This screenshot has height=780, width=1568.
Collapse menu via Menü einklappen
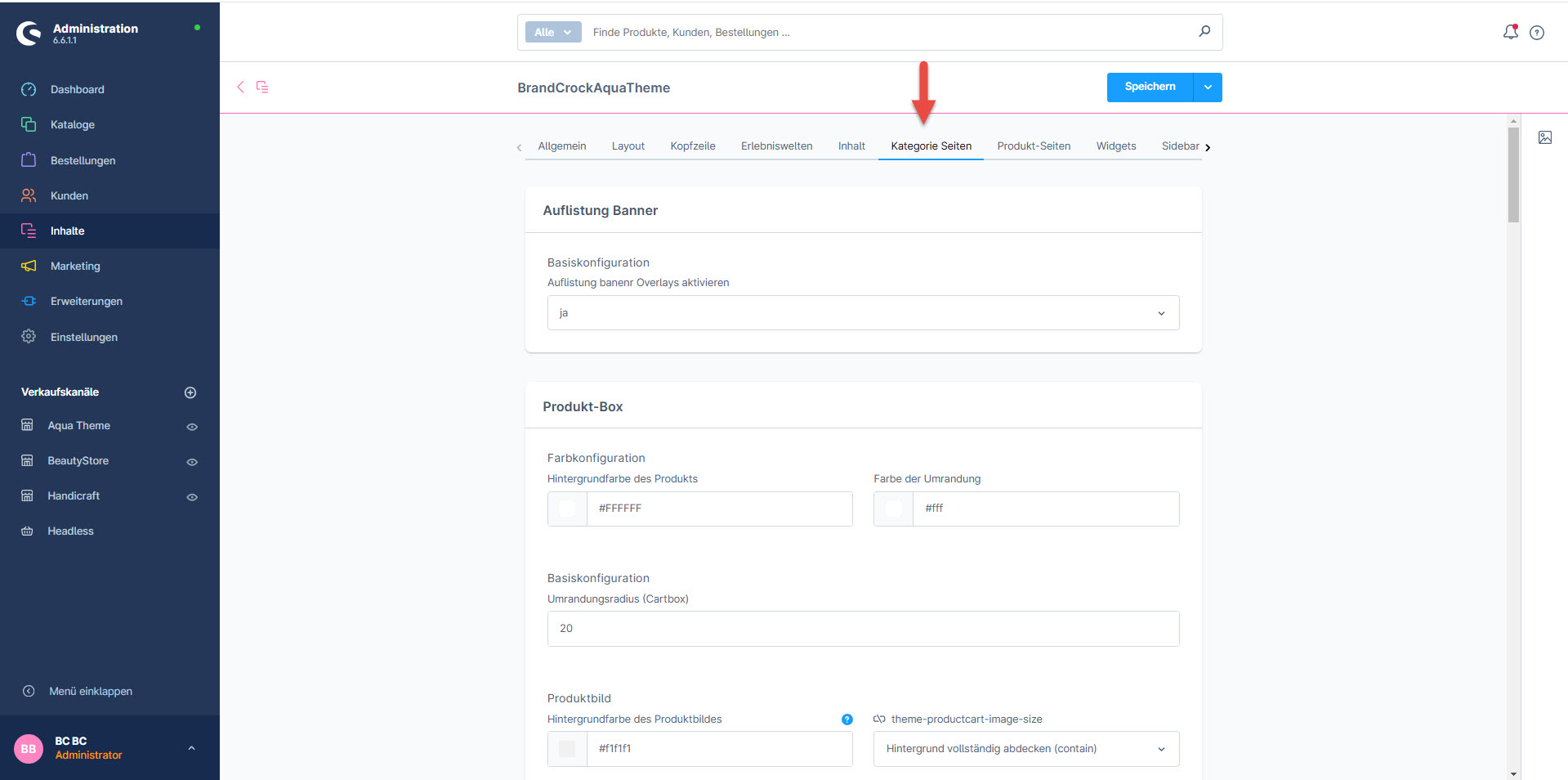click(90, 692)
